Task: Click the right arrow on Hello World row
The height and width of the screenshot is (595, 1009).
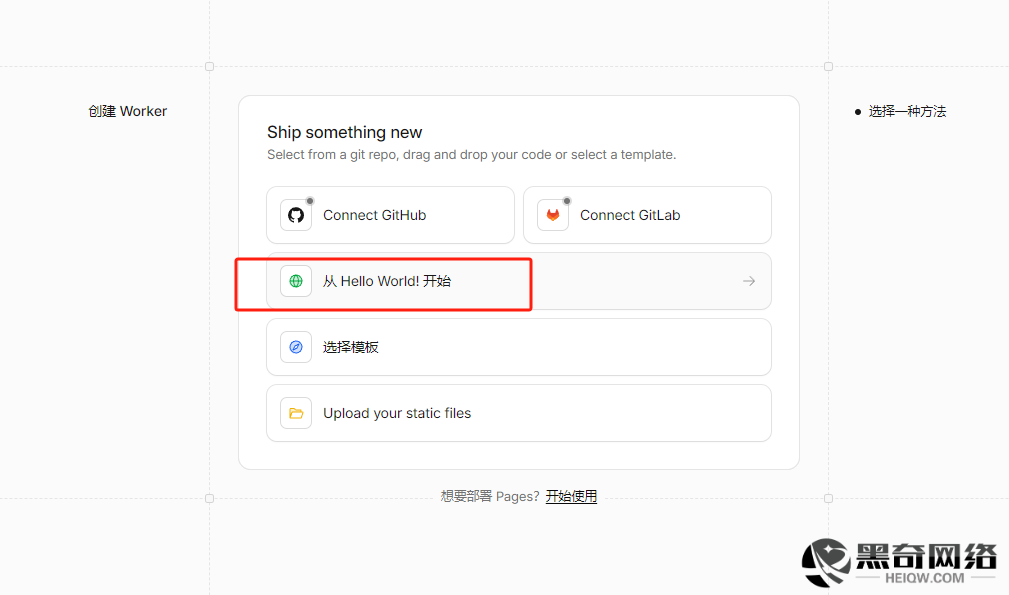Action: click(749, 281)
